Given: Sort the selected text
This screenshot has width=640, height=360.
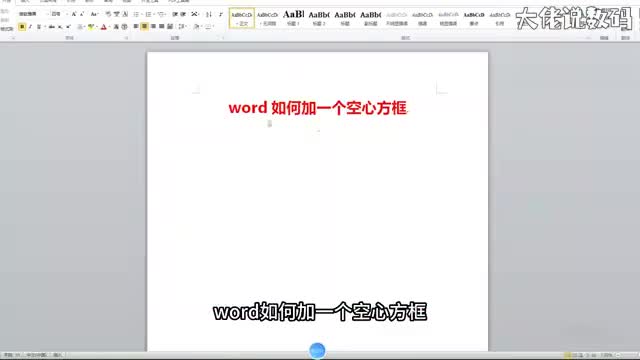Looking at the screenshot, I should 209,14.
